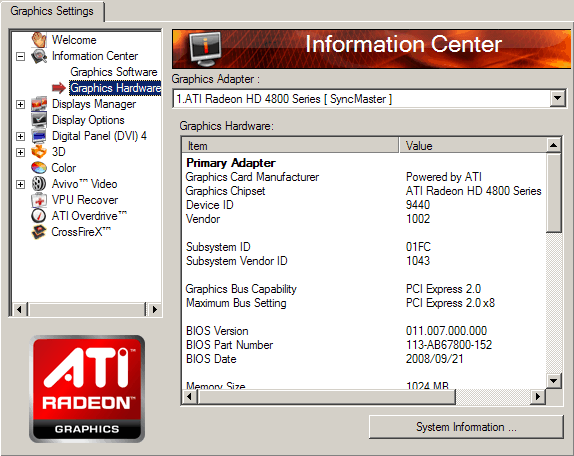Collapse the Information Center tree node
The height and width of the screenshot is (456, 574).
20,56
